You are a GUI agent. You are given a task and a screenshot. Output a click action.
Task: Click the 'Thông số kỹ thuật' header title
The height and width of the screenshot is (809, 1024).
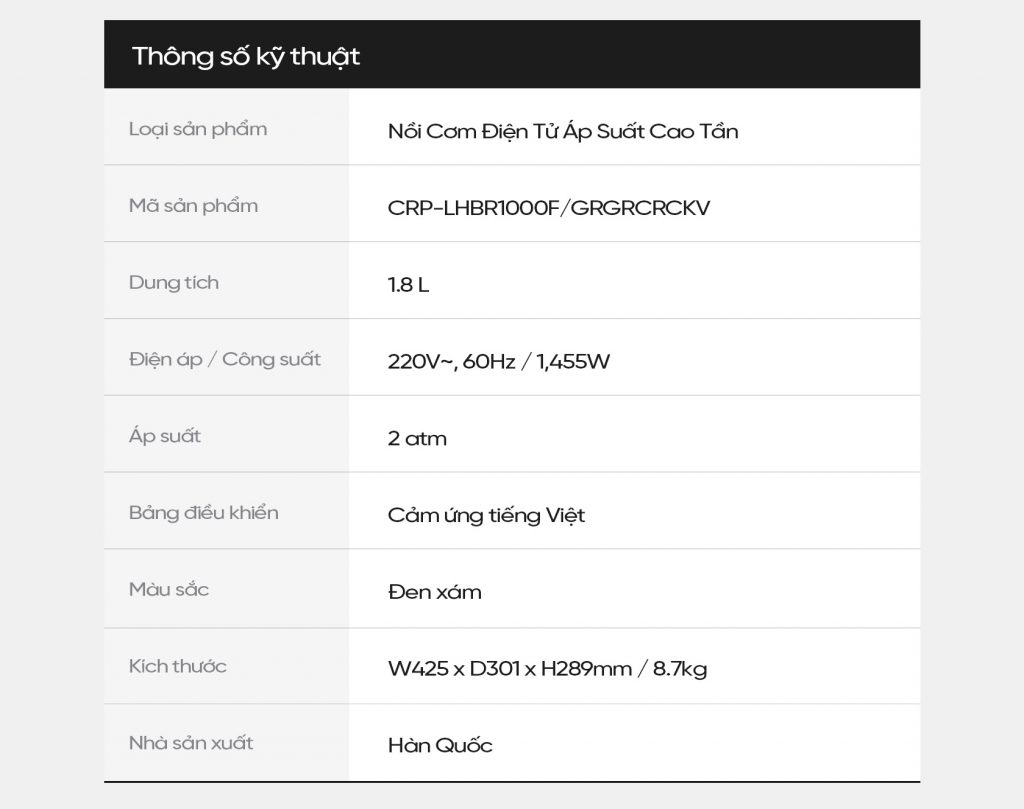(x=246, y=57)
